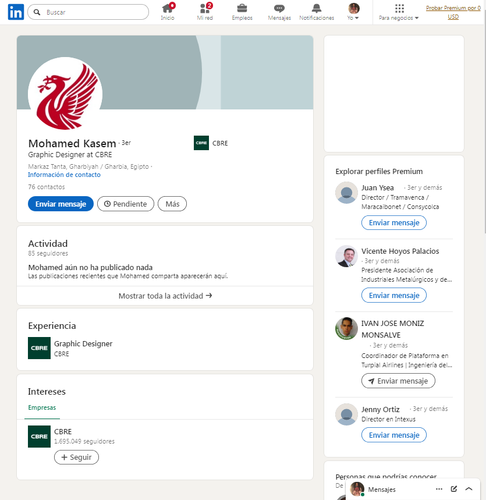
Task: Click the CBRE company logo beside name
Action: pyautogui.click(x=201, y=143)
